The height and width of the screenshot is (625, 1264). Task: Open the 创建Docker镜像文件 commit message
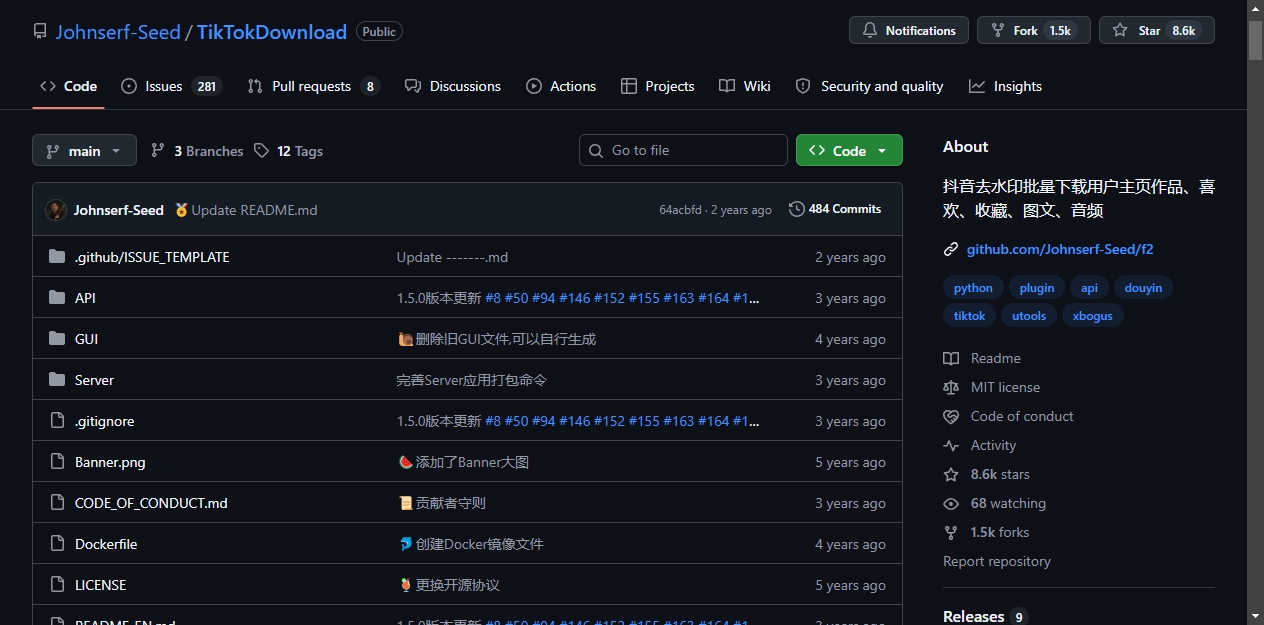click(479, 544)
